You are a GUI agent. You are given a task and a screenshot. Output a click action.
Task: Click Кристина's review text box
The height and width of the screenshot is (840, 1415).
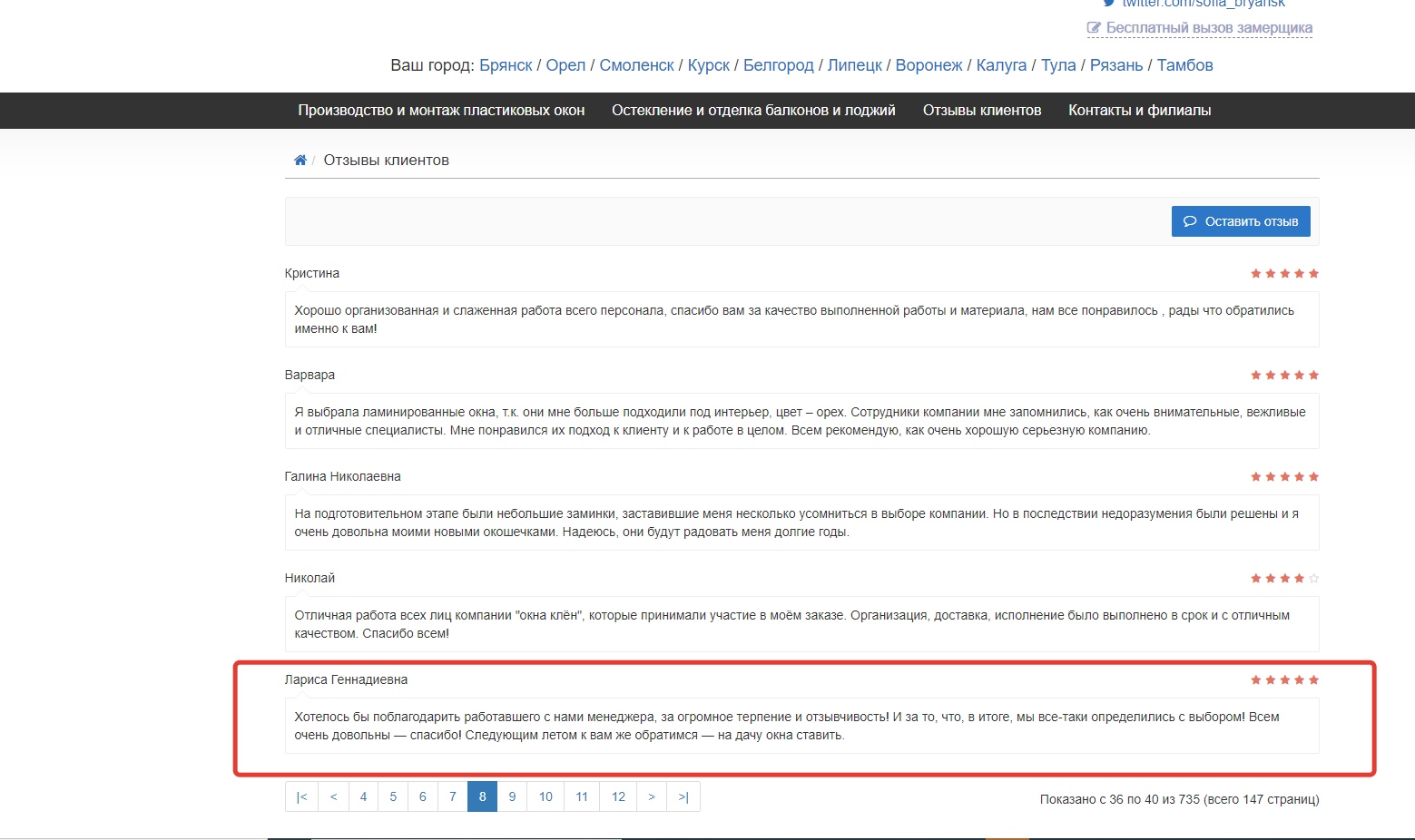[801, 319]
